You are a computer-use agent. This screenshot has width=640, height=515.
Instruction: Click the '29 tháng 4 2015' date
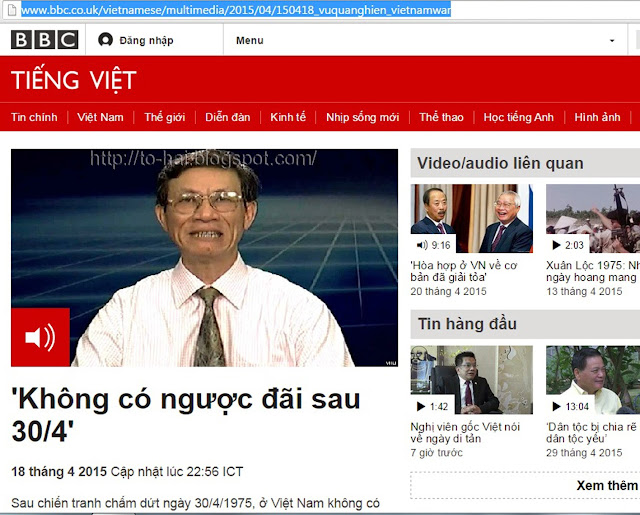(584, 453)
